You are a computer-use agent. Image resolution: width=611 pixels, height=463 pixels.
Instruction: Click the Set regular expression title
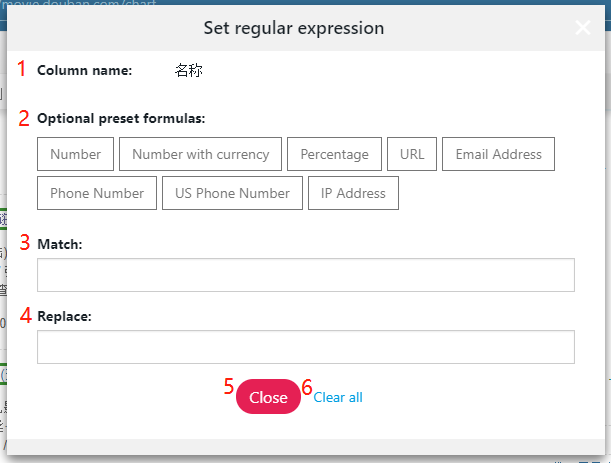[x=293, y=28]
